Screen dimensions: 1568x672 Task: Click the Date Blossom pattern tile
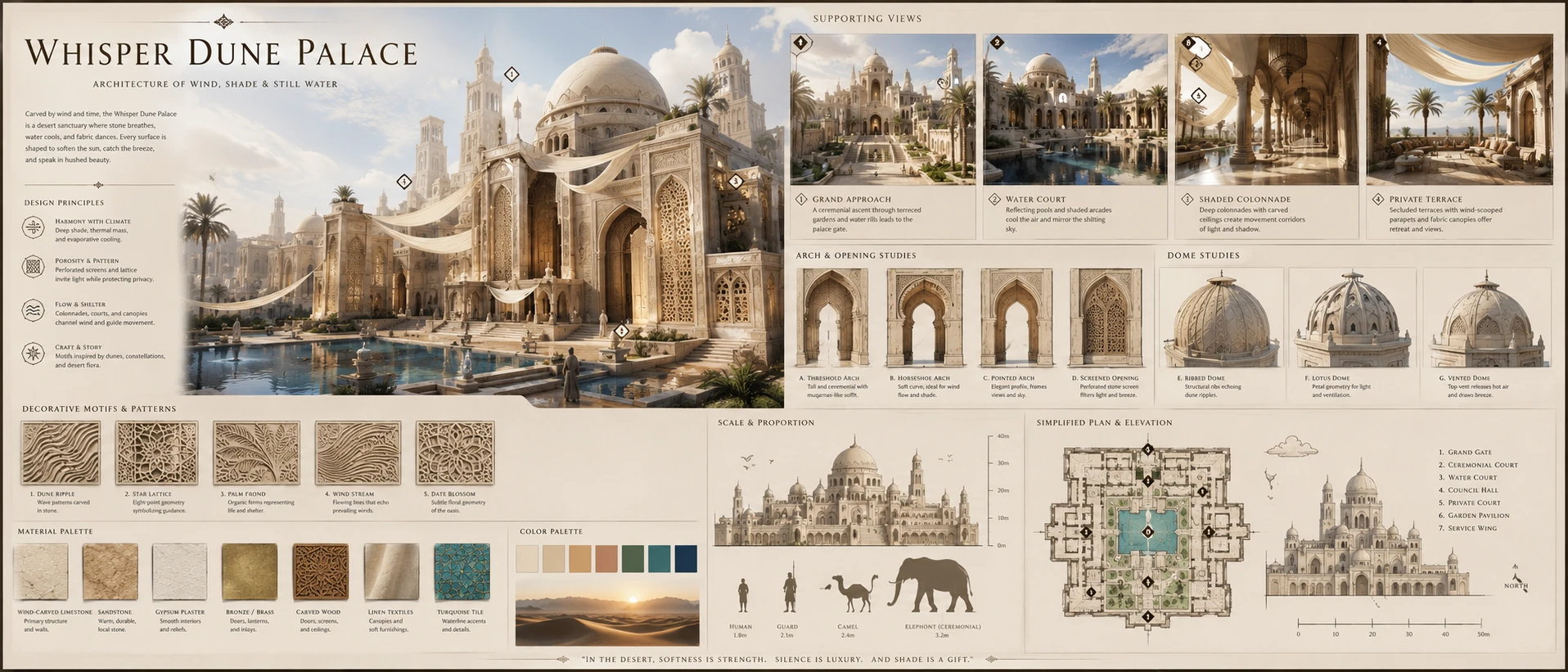pyautogui.click(x=455, y=453)
